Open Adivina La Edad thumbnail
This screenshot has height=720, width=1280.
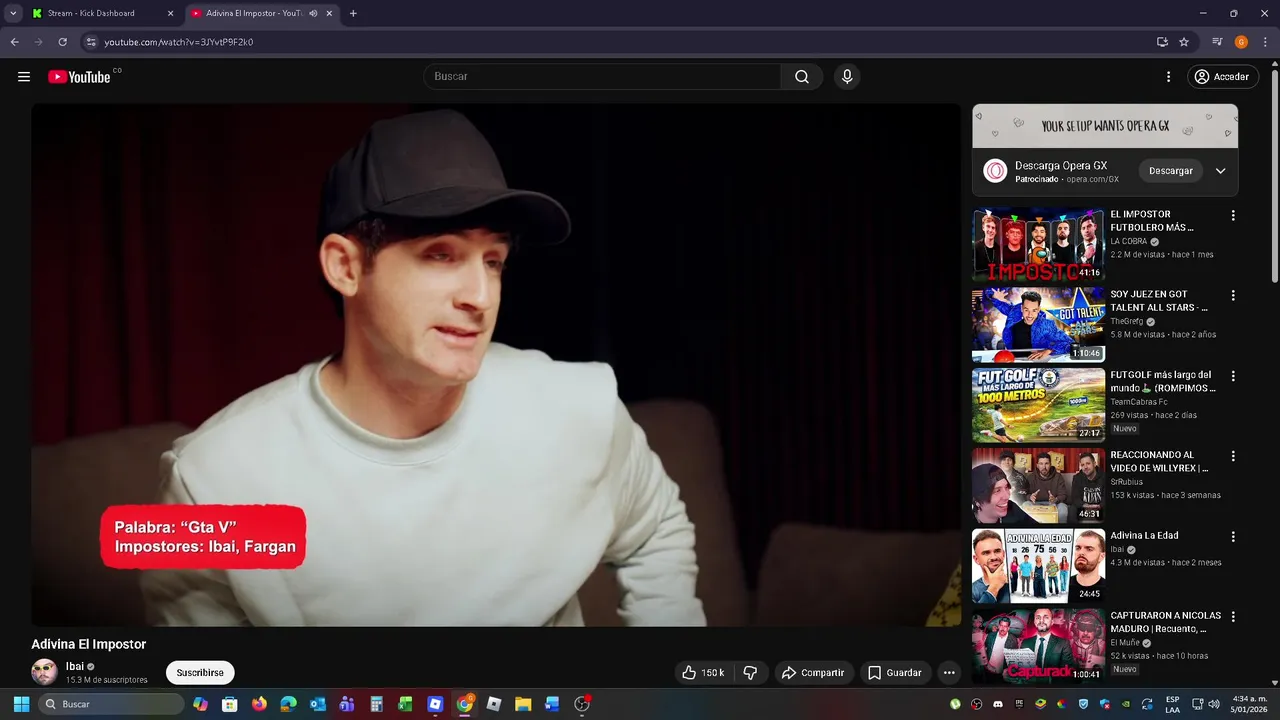tap(1038, 565)
